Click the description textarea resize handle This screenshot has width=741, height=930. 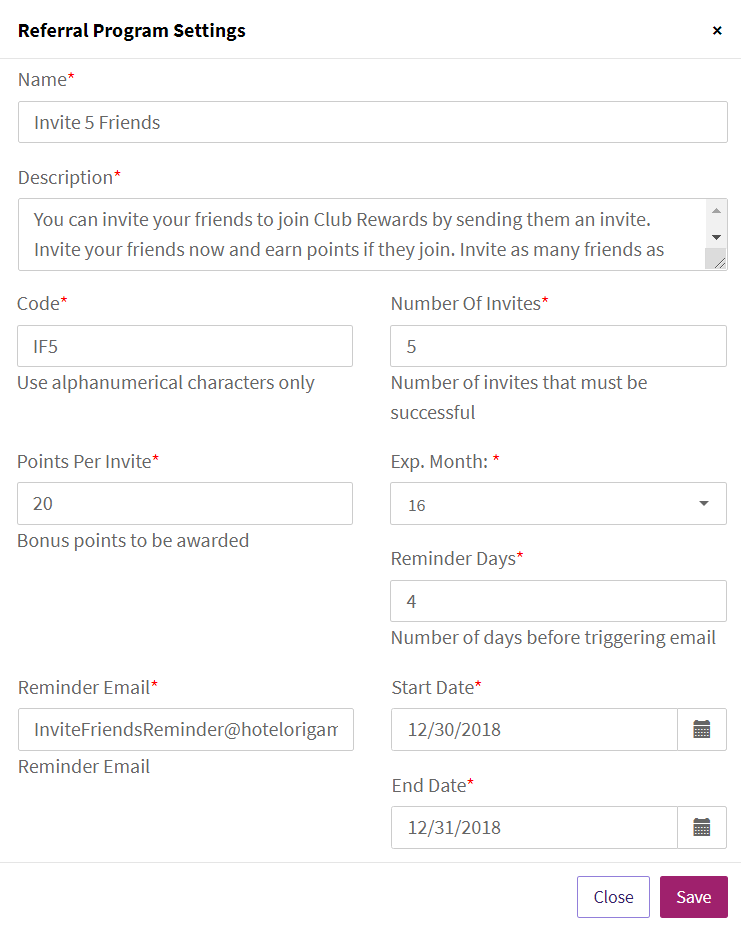click(x=719, y=263)
